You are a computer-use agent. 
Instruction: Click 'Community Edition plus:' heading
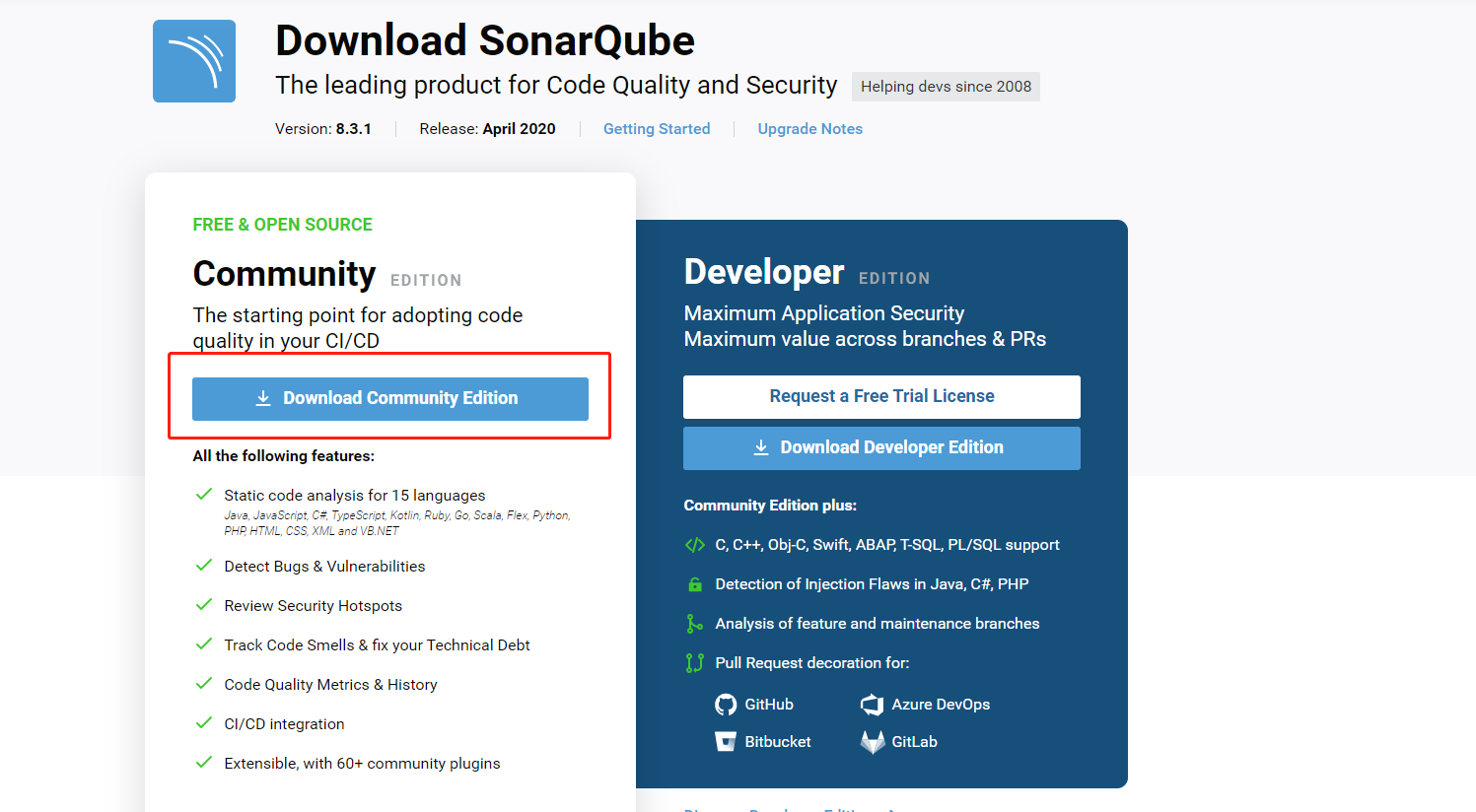[x=770, y=506]
